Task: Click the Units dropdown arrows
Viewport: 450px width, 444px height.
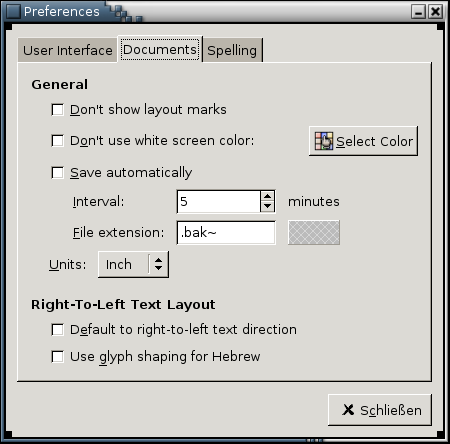Action: tap(158, 264)
